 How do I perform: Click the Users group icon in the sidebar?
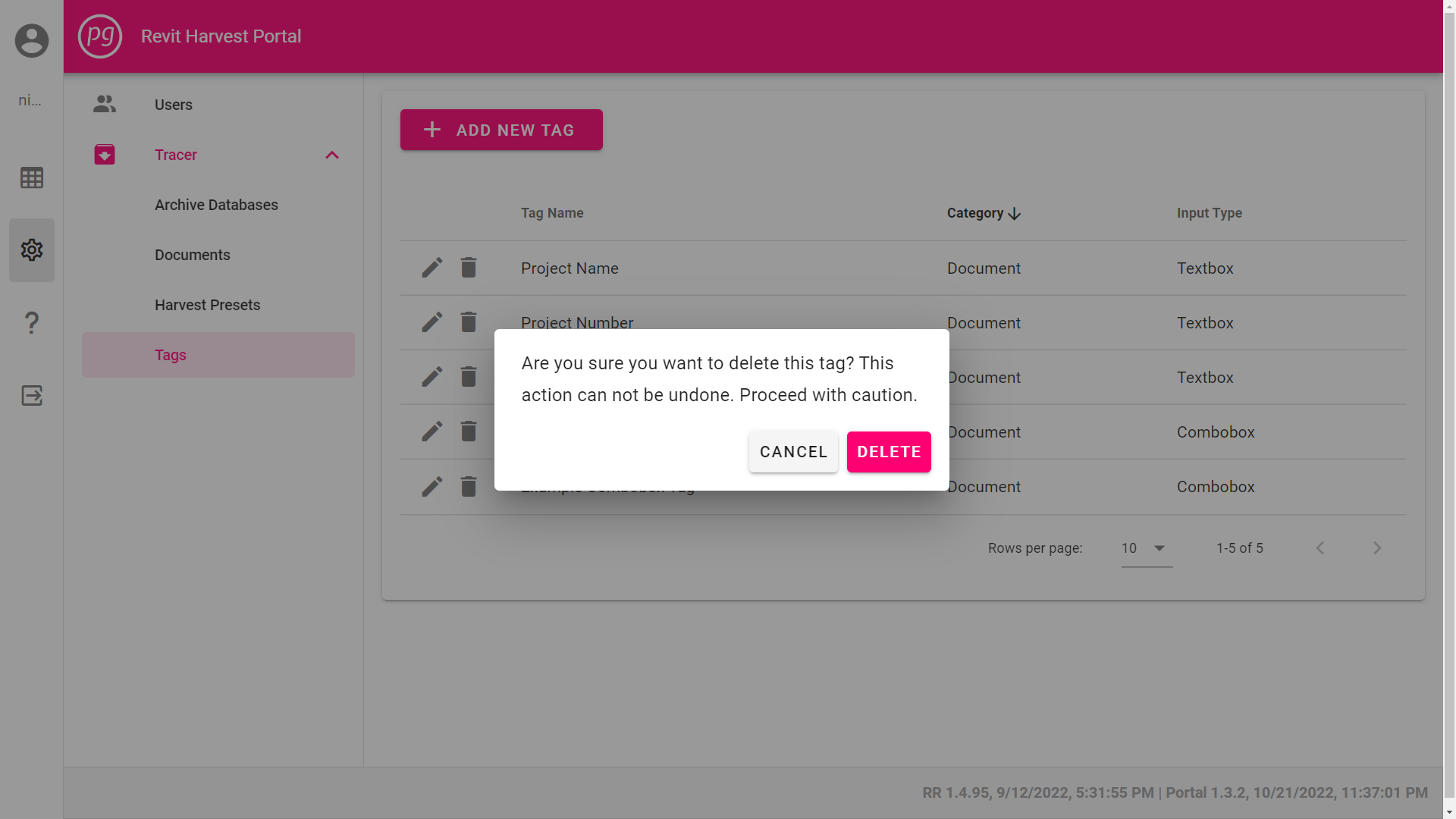pyautogui.click(x=104, y=104)
